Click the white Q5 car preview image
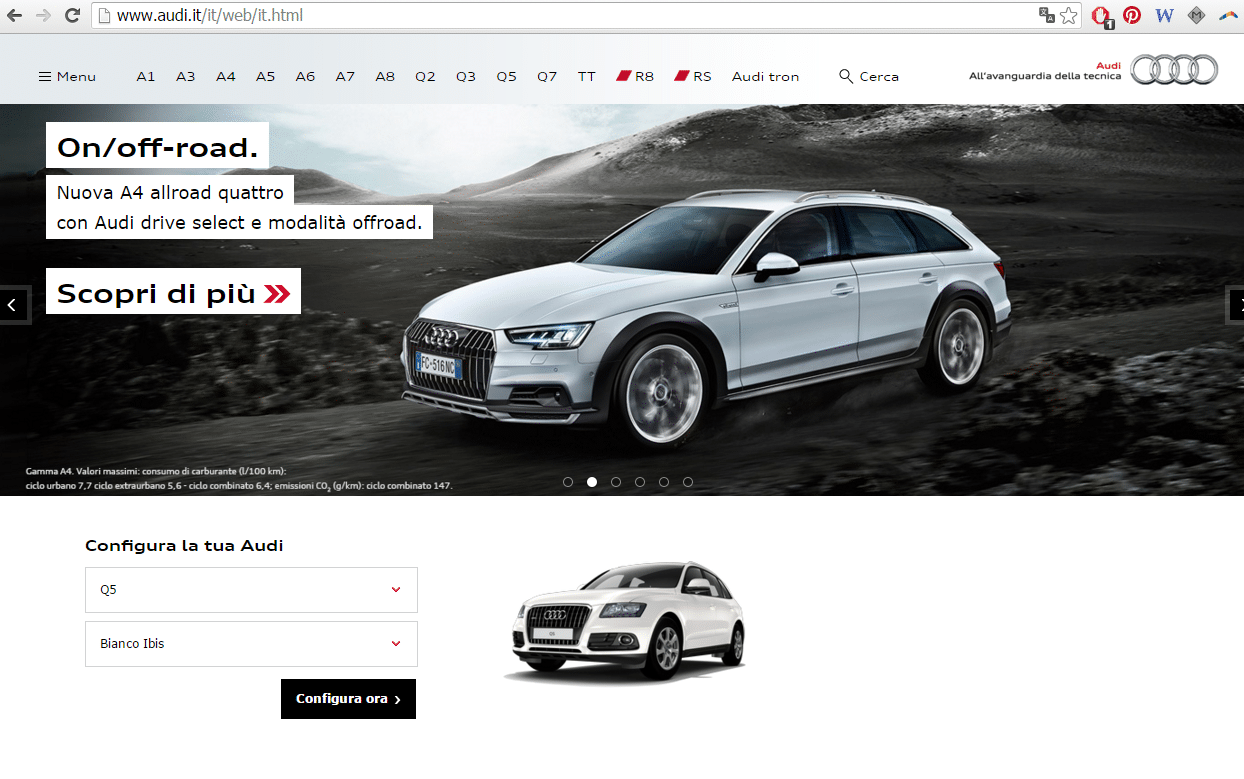The image size is (1244, 779). pyautogui.click(x=627, y=622)
